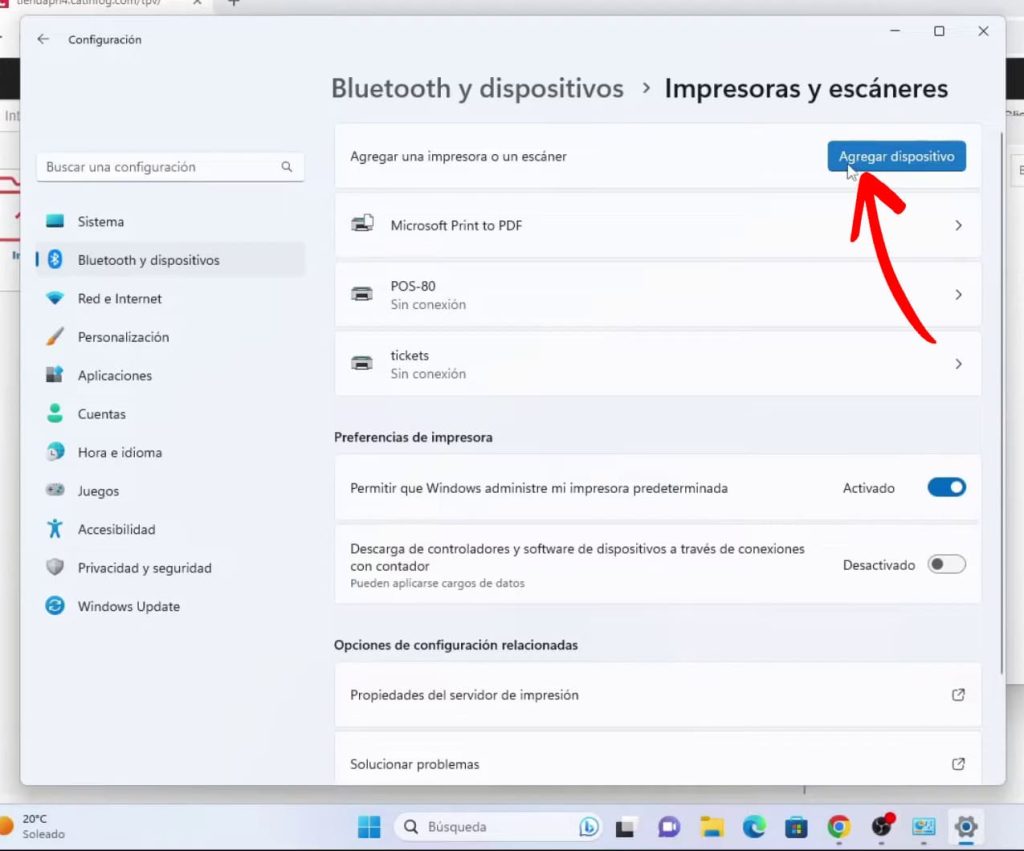Switch to the Cuentas section
The image size is (1024, 851).
point(101,414)
